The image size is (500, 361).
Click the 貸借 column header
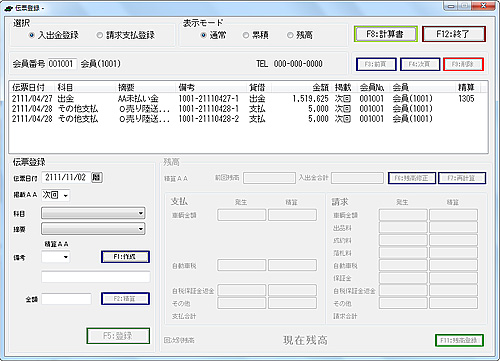tap(259, 87)
